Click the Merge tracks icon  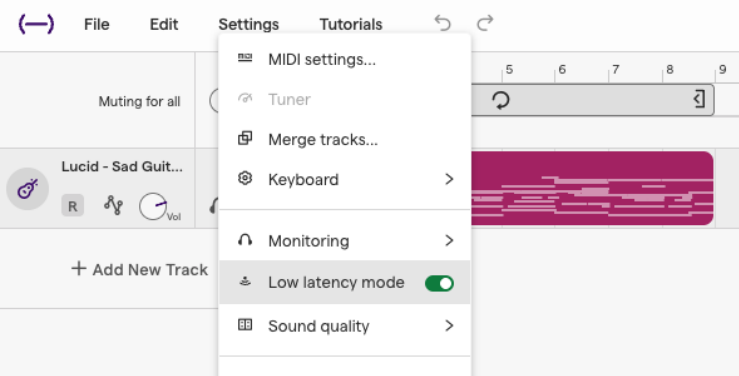click(x=245, y=138)
